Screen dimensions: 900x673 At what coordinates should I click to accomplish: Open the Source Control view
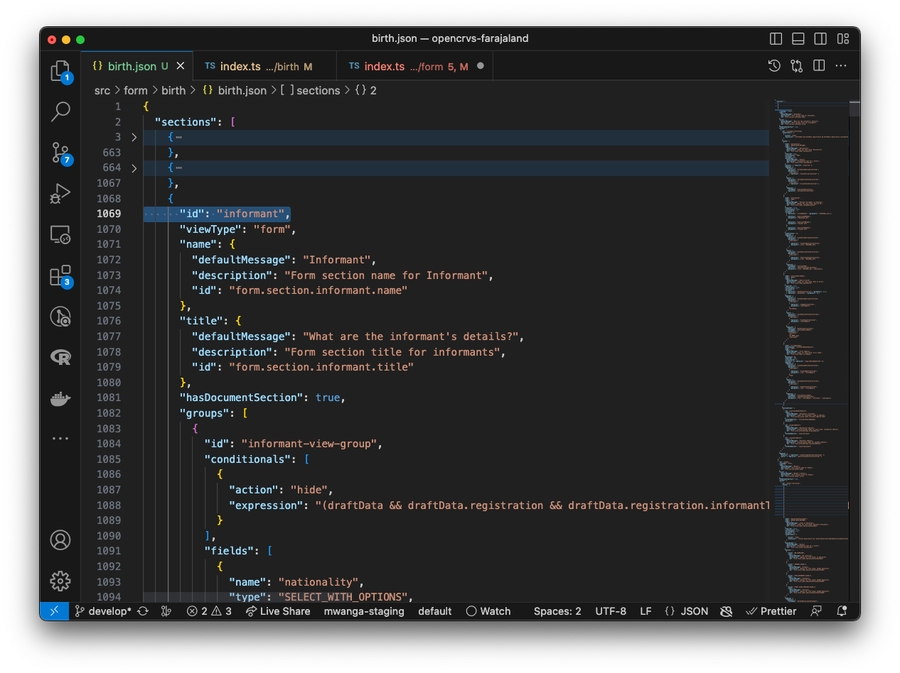[x=60, y=152]
